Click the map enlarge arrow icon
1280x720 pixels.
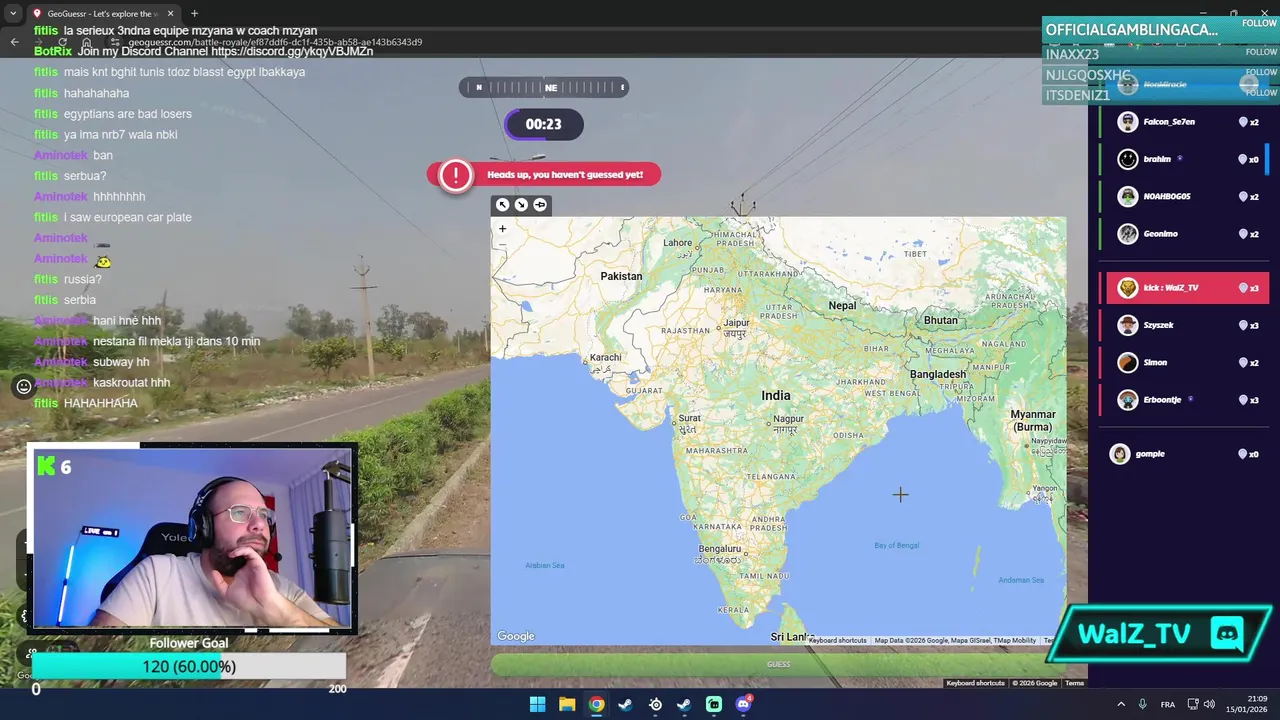(503, 204)
